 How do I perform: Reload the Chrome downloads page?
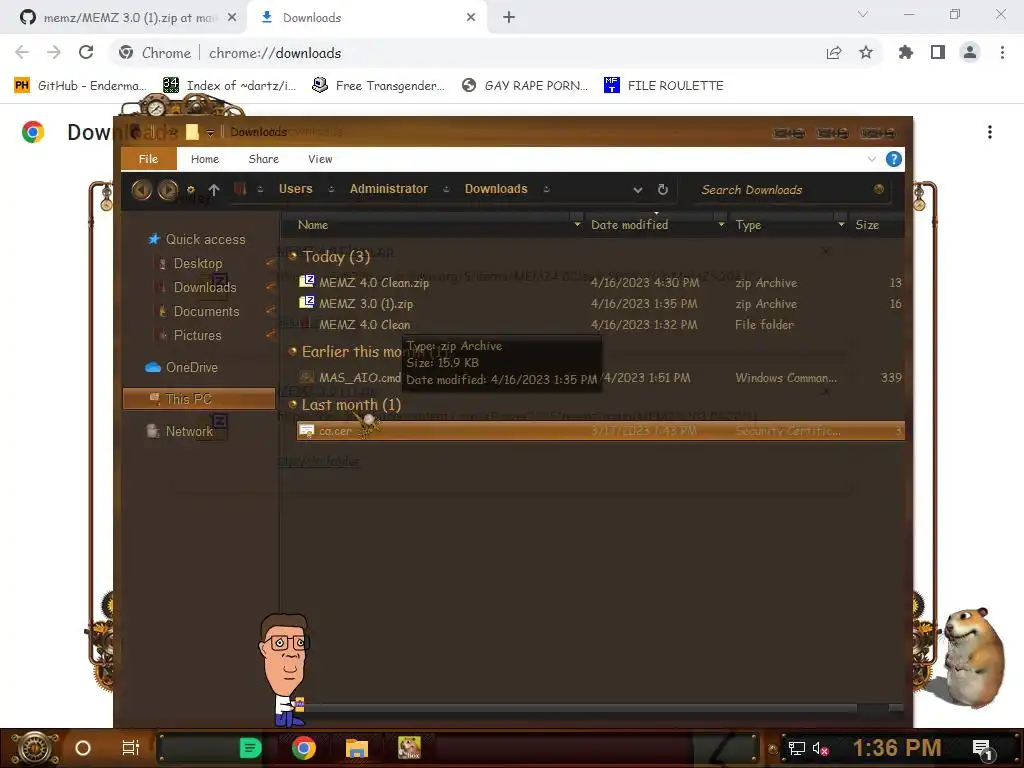tap(86, 52)
